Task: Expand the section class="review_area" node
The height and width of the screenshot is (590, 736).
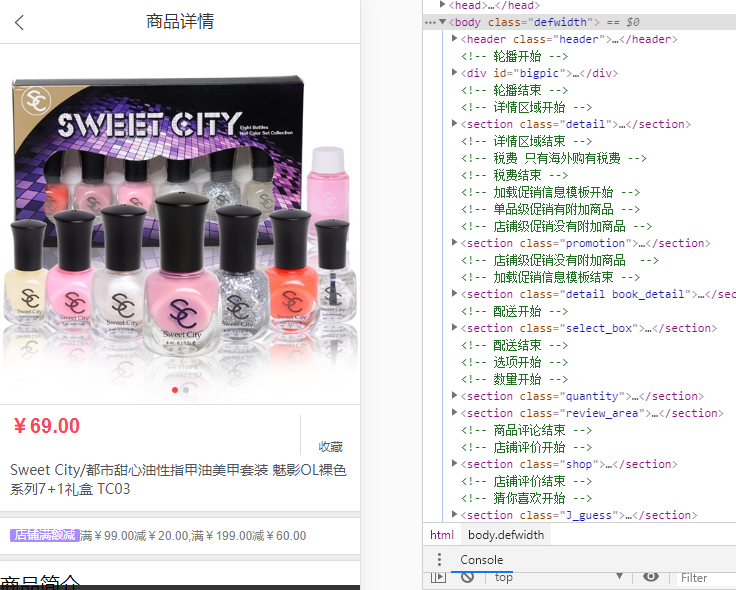Action: point(454,413)
